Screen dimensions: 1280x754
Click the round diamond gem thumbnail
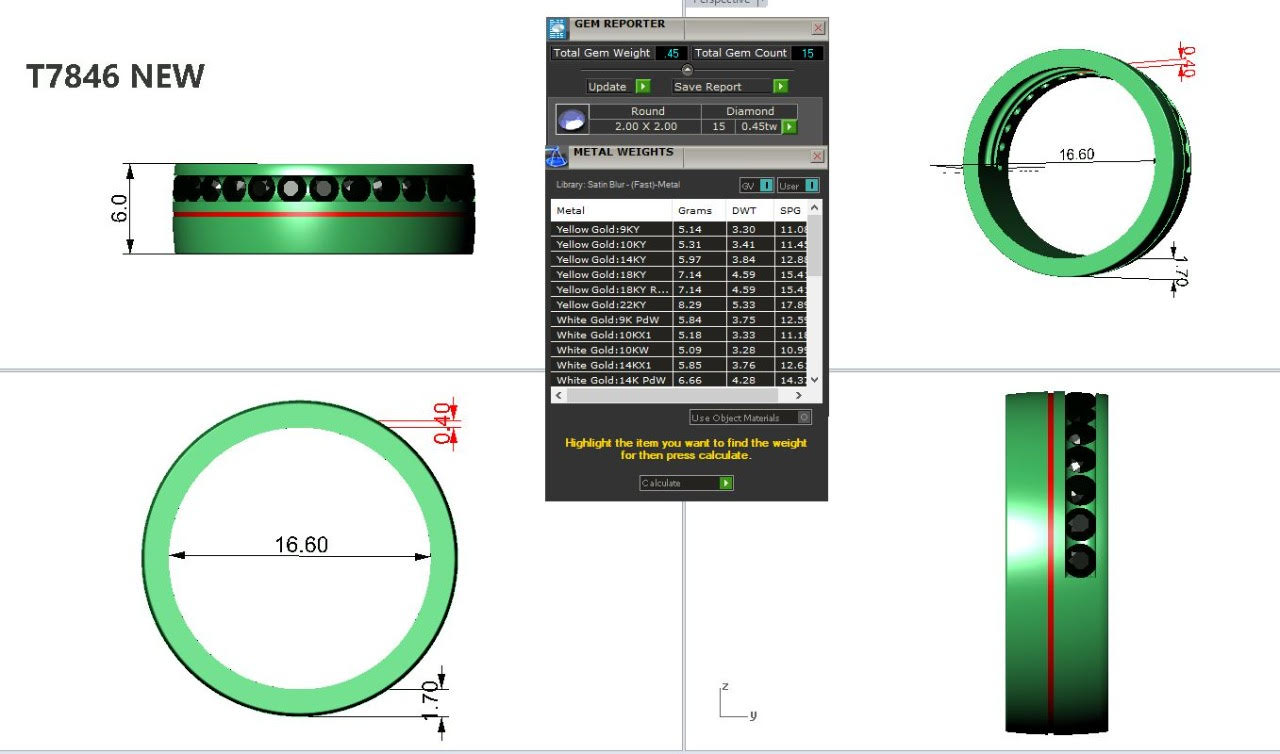pyautogui.click(x=571, y=120)
